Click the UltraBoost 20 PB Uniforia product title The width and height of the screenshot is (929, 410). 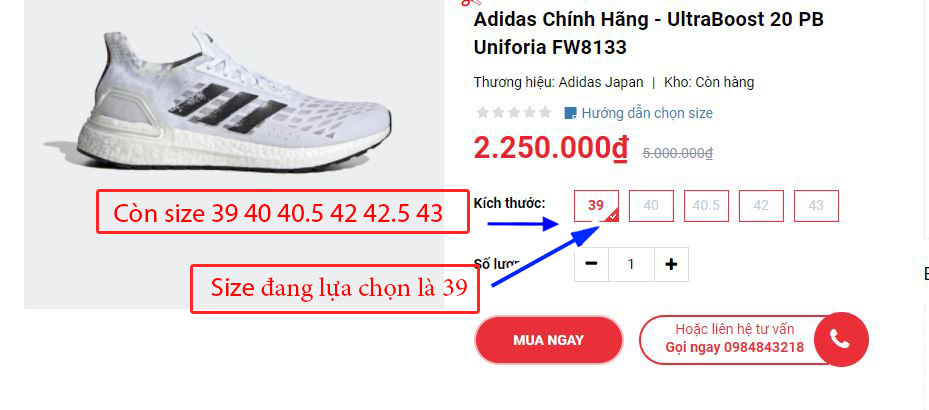click(648, 33)
